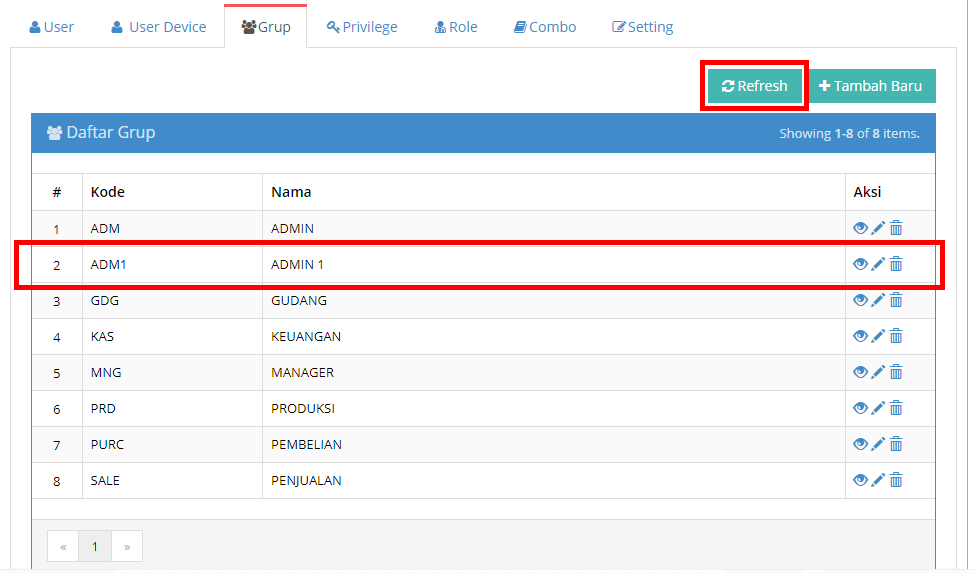The image size is (977, 573).
Task: Delete the ADMIN 1 group
Action: click(896, 264)
